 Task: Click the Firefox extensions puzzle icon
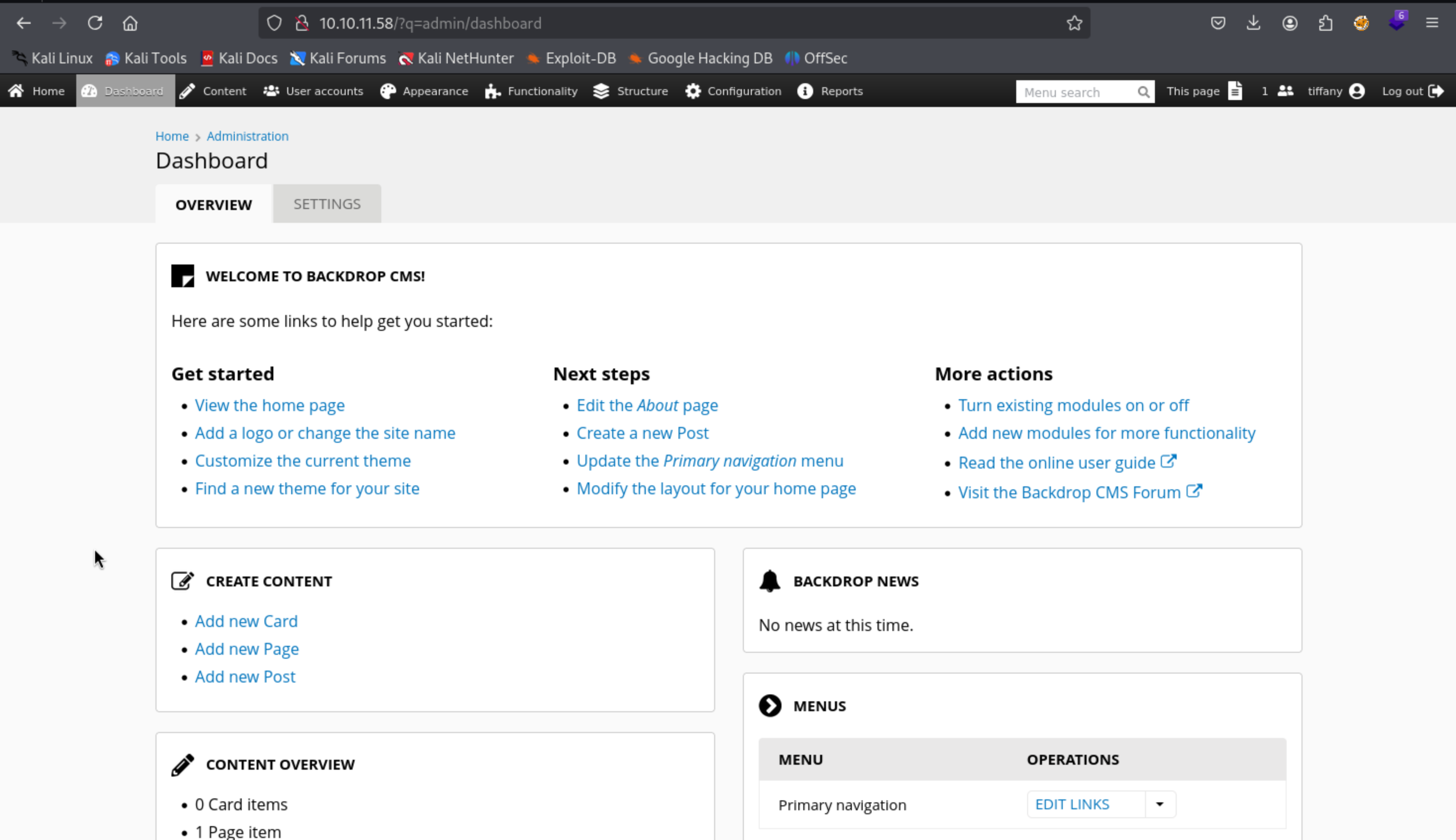click(x=1326, y=23)
